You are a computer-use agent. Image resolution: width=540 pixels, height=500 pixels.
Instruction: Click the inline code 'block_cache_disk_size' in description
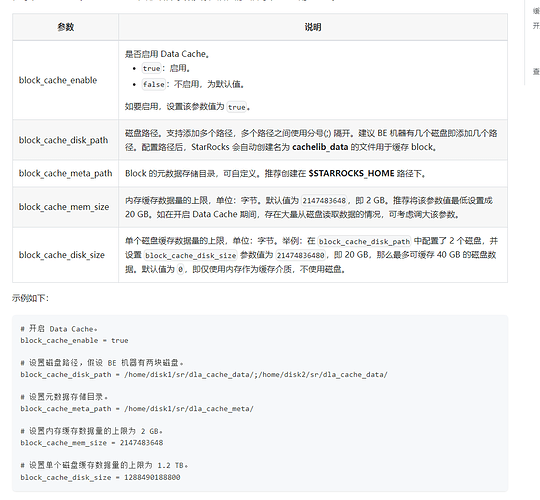[x=190, y=256]
